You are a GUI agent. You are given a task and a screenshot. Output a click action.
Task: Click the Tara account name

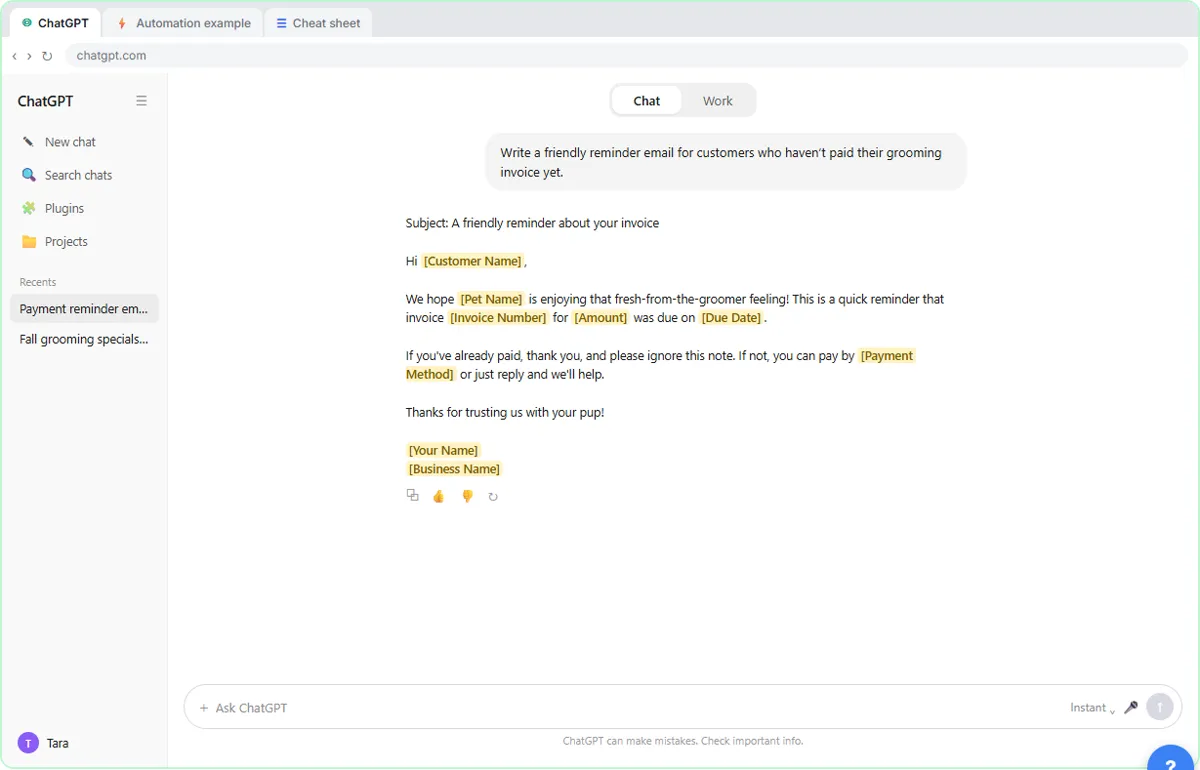click(x=58, y=743)
